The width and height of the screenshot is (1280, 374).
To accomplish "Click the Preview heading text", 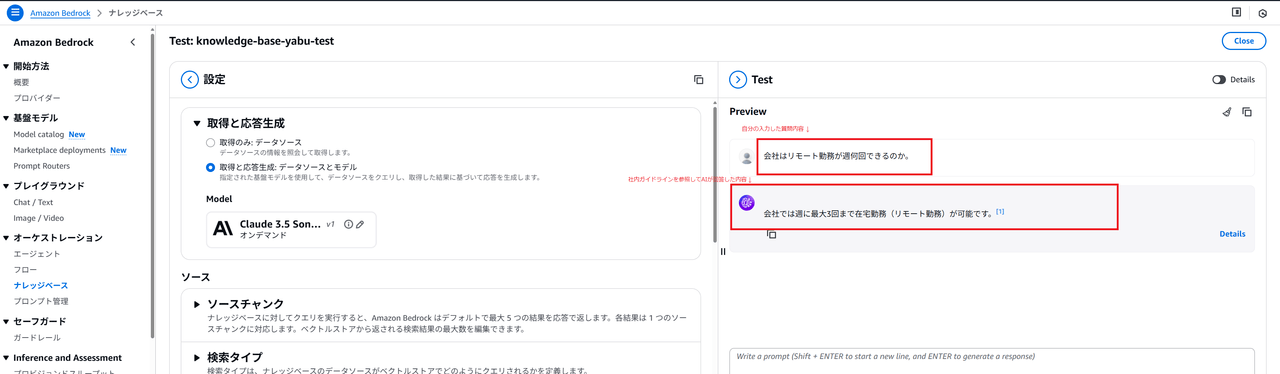I will click(x=748, y=112).
